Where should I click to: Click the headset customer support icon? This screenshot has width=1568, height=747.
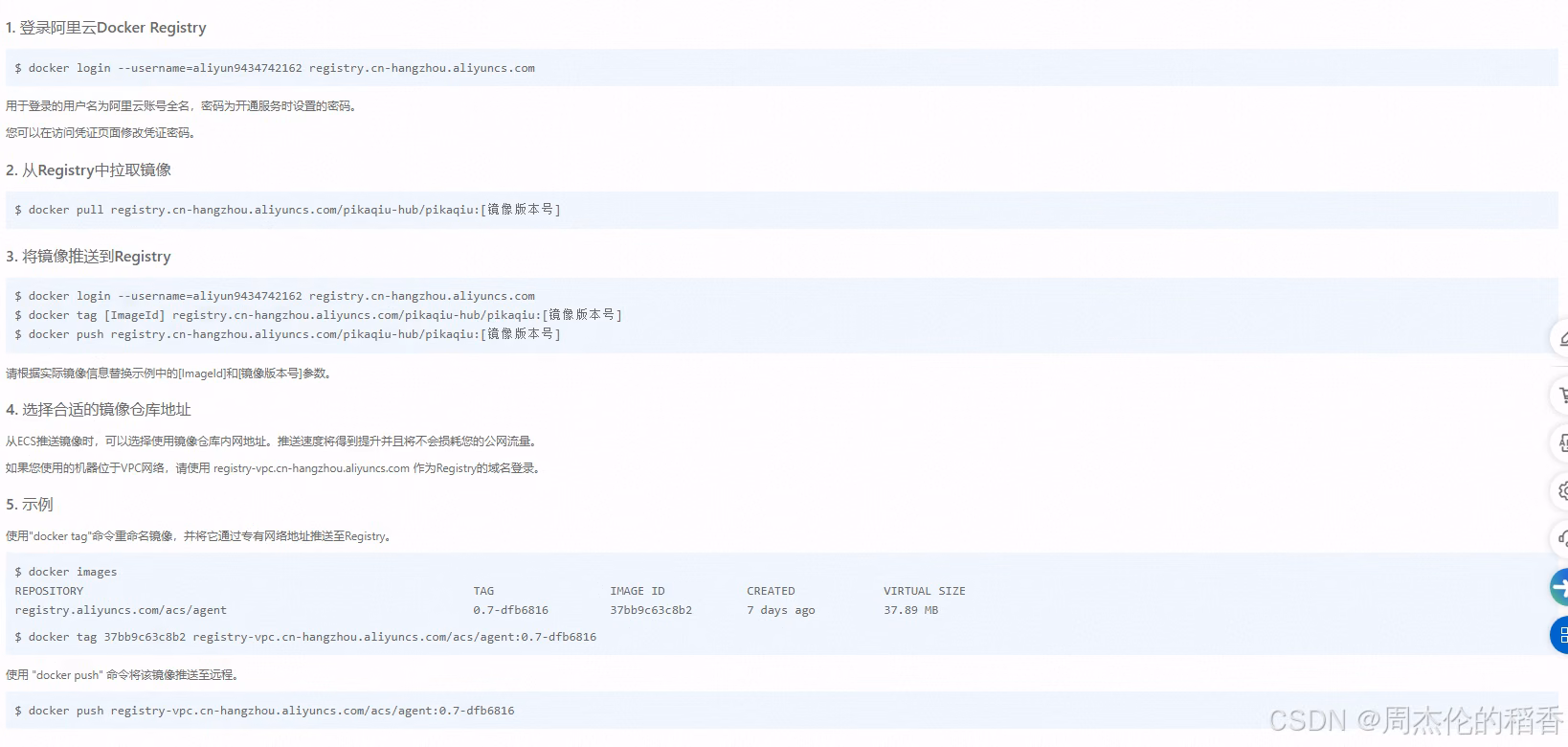coord(1560,539)
